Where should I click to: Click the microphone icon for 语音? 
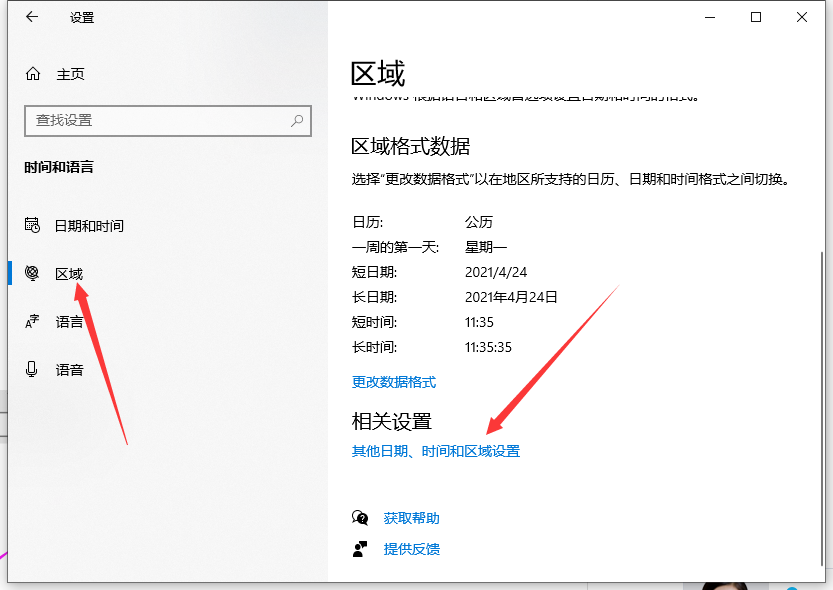pos(32,370)
